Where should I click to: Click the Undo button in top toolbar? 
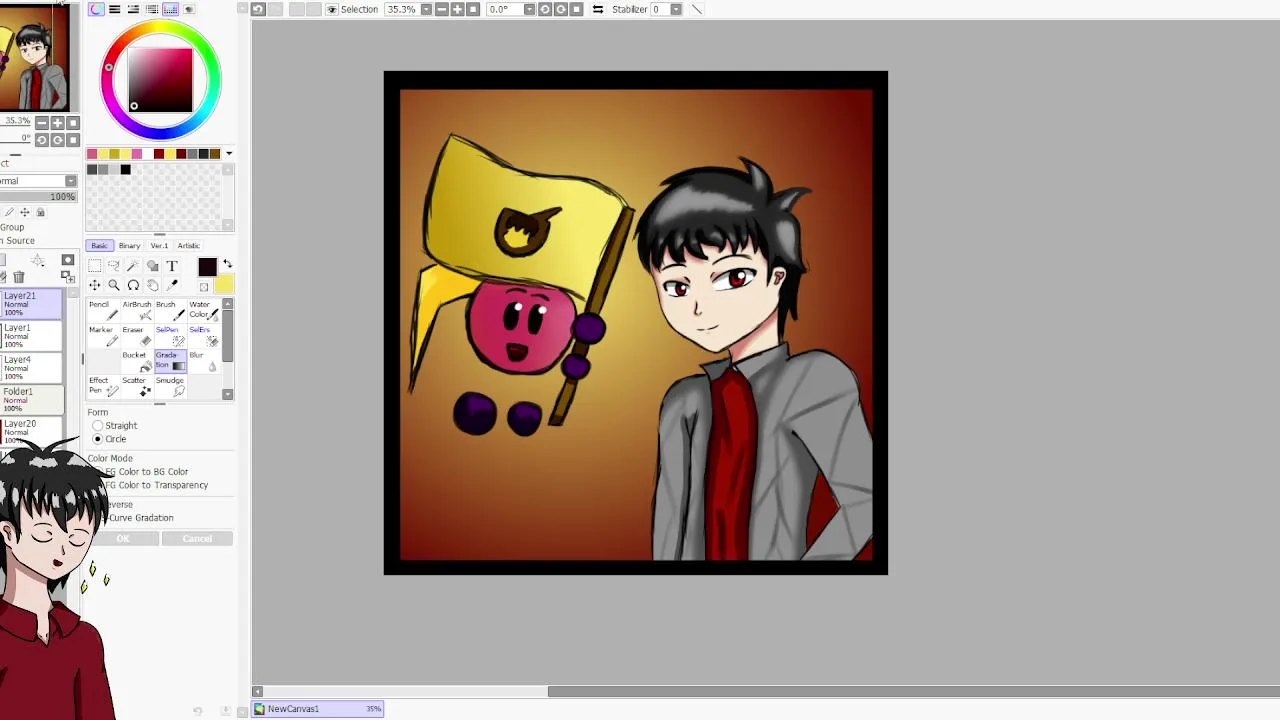click(258, 9)
